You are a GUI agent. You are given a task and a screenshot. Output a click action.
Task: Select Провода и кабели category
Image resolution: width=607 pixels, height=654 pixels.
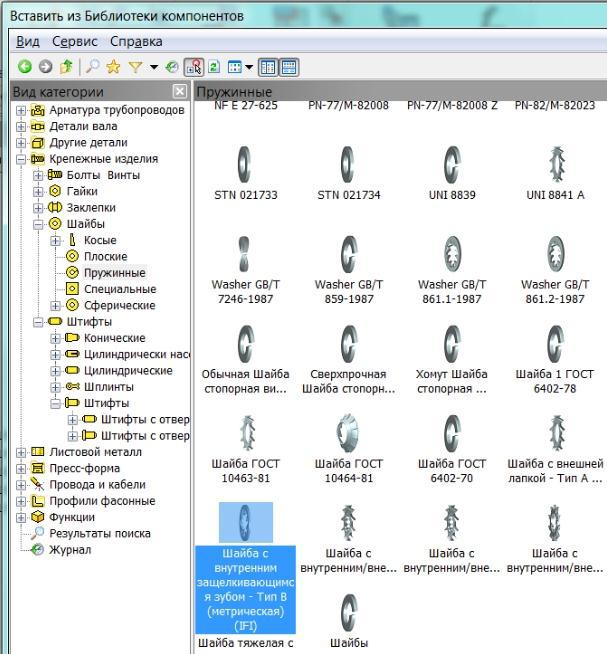tap(98, 485)
